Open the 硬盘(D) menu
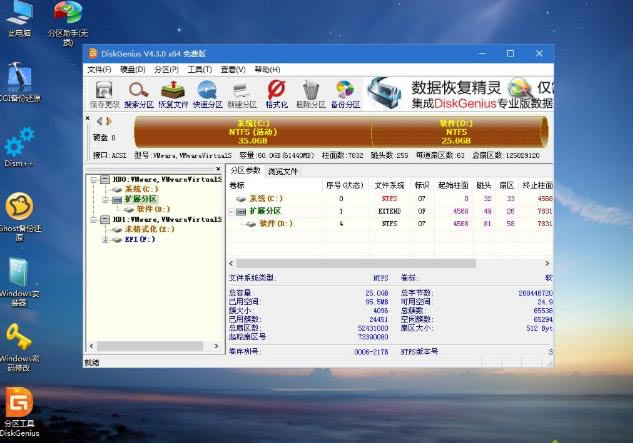Viewport: 633px width, 443px height. pyautogui.click(x=132, y=69)
